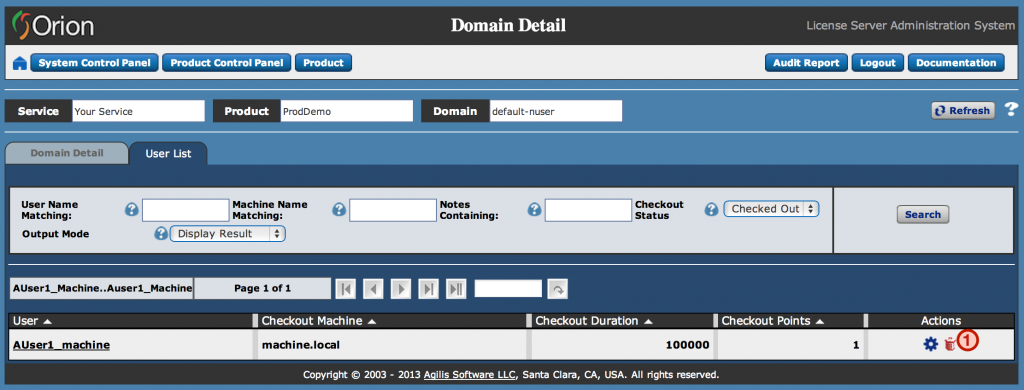Click the Product button
This screenshot has height=390, width=1024.
(x=323, y=63)
